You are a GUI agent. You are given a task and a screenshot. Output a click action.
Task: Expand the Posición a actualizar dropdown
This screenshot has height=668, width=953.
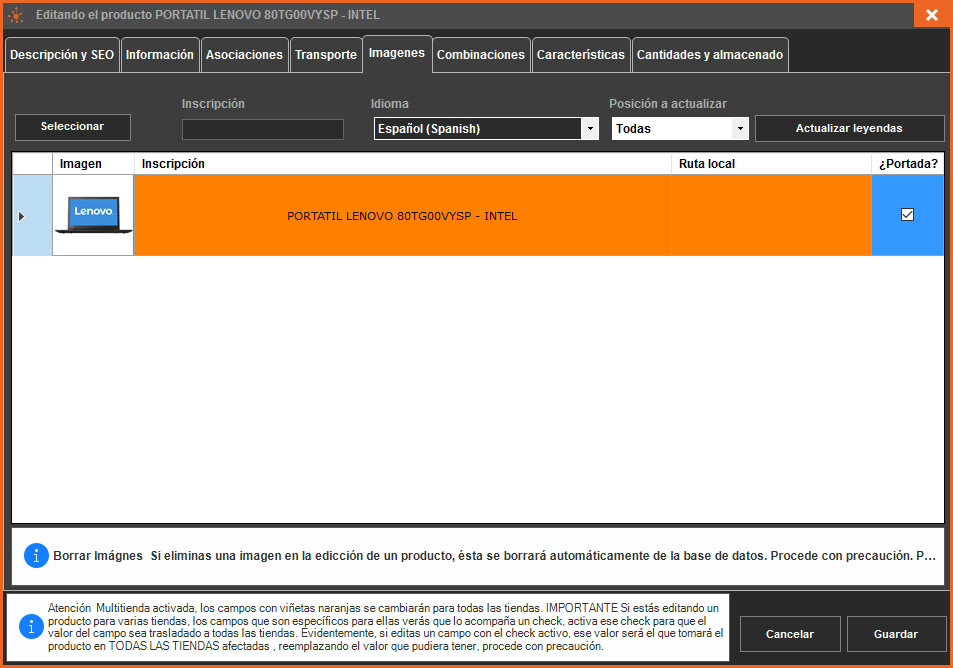tap(739, 129)
